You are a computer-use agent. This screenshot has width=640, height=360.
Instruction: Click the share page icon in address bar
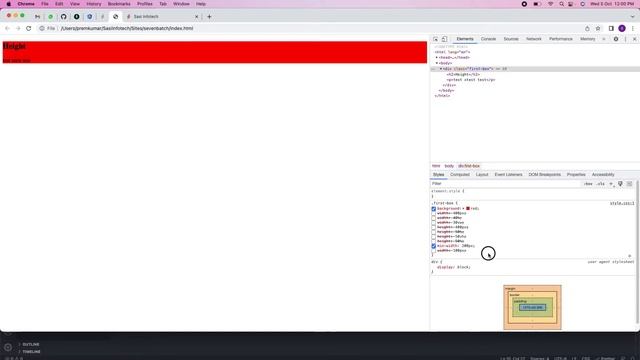pos(587,29)
